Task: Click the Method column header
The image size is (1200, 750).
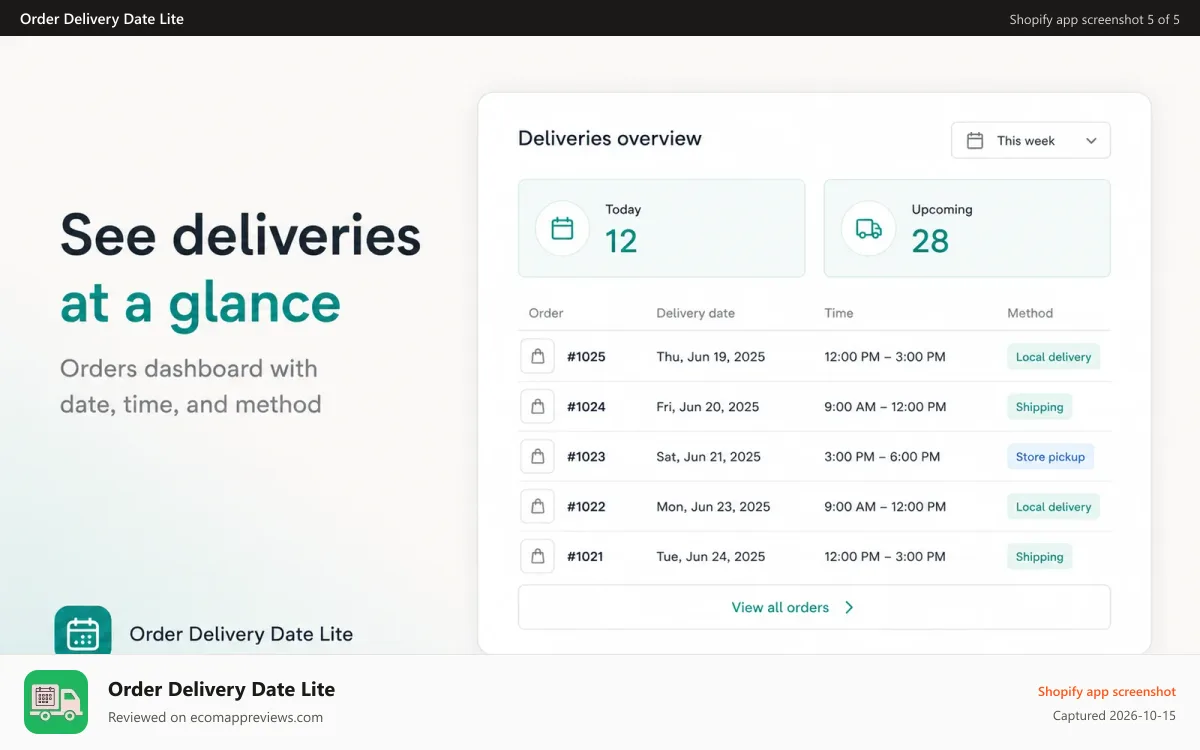Action: point(1030,313)
